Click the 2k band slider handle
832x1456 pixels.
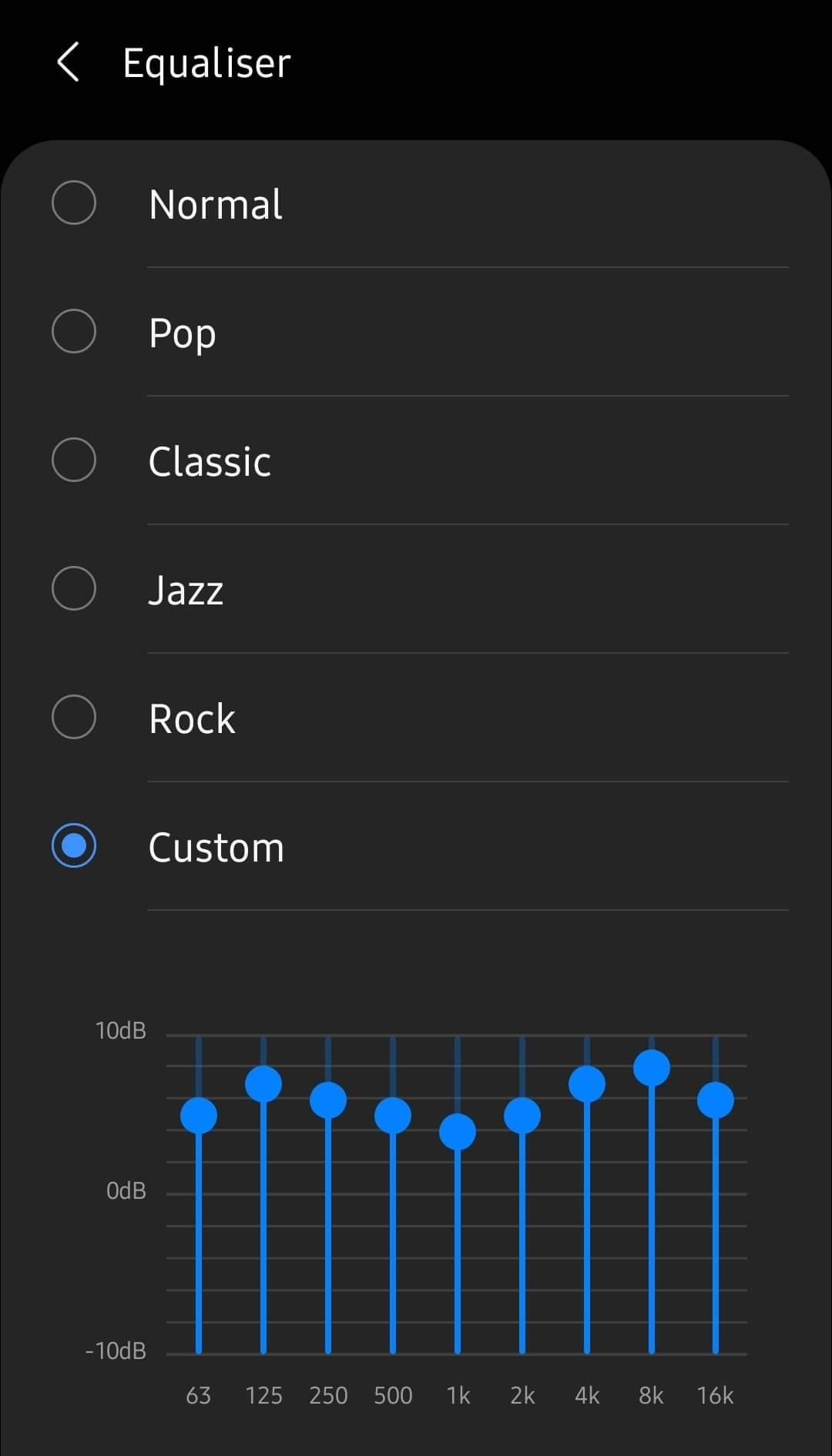(522, 1116)
